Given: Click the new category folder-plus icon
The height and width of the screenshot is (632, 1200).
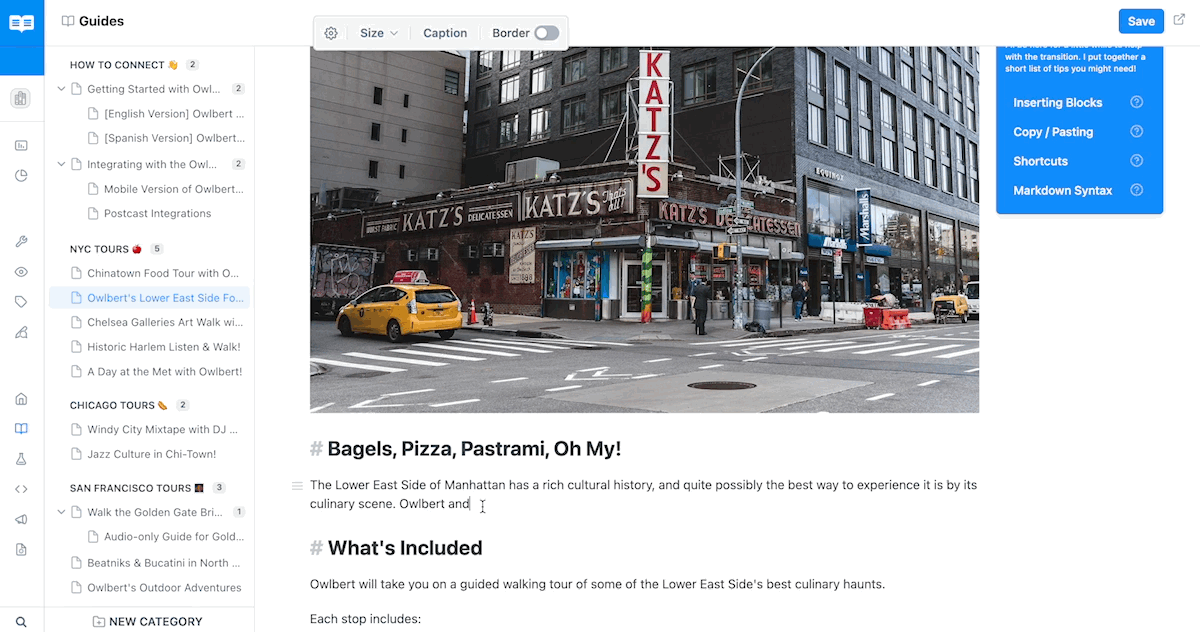Looking at the screenshot, I should tap(98, 622).
